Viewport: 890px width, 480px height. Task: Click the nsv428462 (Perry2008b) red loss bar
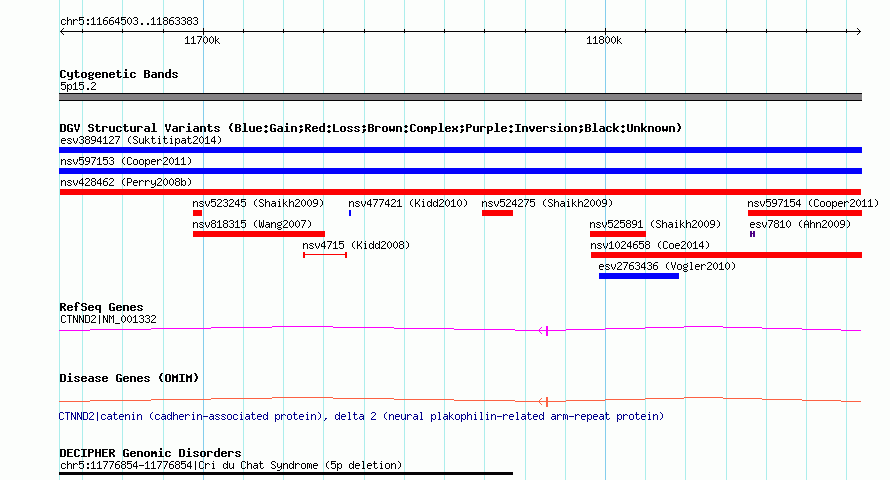[x=460, y=192]
